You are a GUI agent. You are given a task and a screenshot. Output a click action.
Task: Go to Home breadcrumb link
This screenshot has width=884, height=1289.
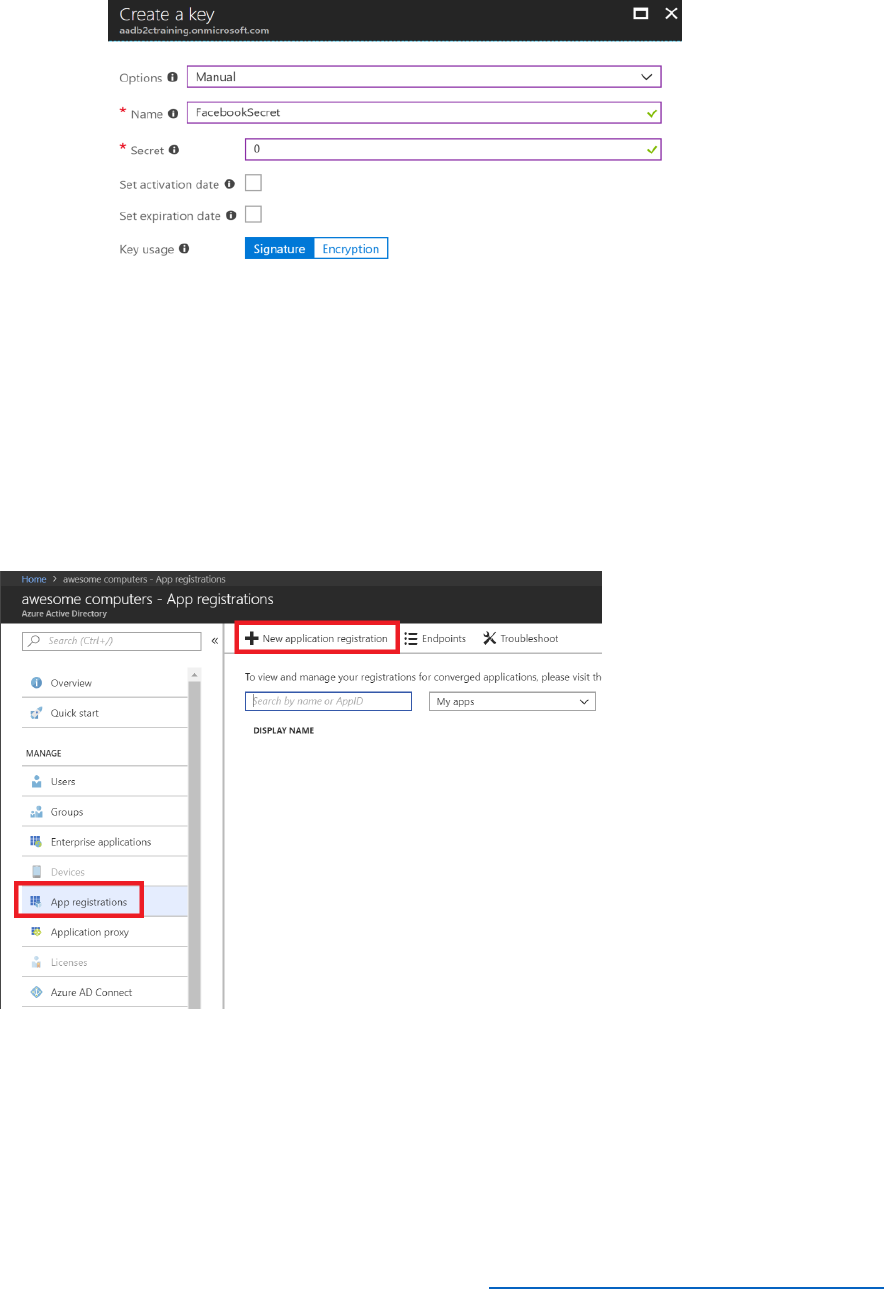tap(34, 579)
